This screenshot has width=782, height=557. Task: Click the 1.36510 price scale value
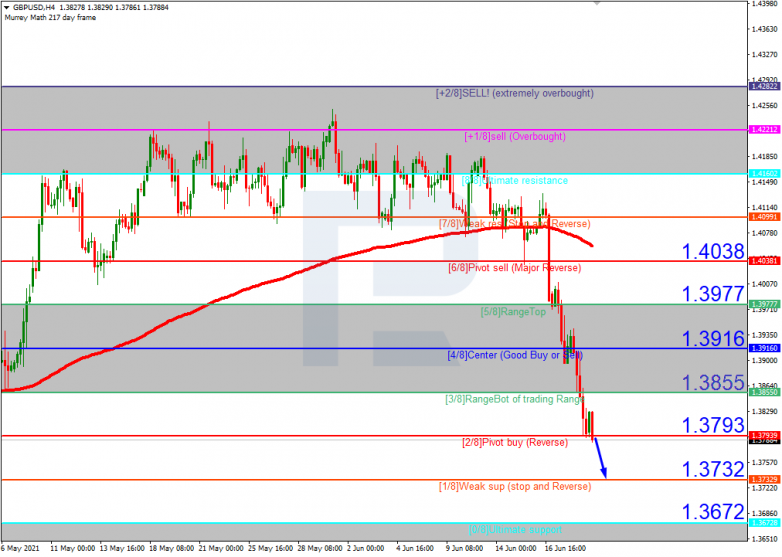pos(765,539)
